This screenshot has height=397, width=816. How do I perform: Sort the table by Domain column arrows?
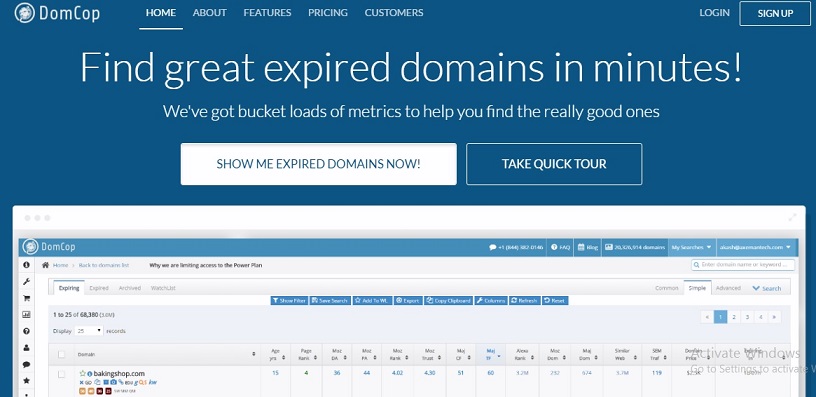pyautogui.click(x=254, y=354)
